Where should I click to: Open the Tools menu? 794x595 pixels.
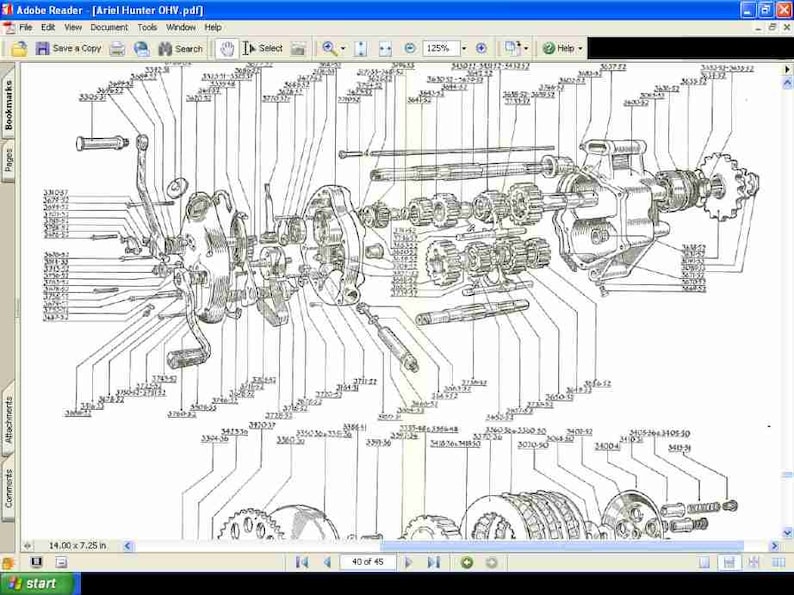click(147, 27)
